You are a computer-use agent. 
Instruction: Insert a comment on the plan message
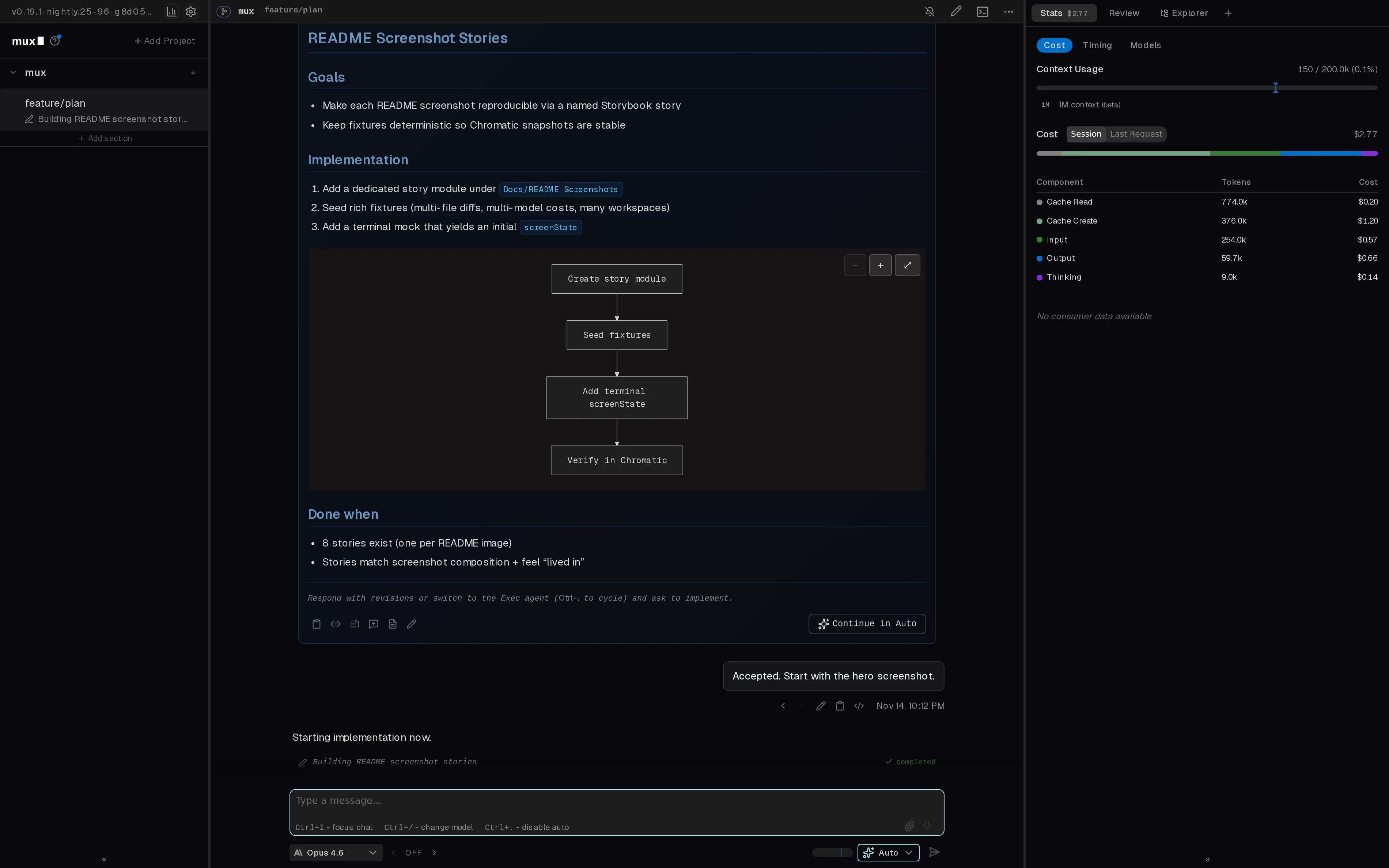[x=374, y=624]
